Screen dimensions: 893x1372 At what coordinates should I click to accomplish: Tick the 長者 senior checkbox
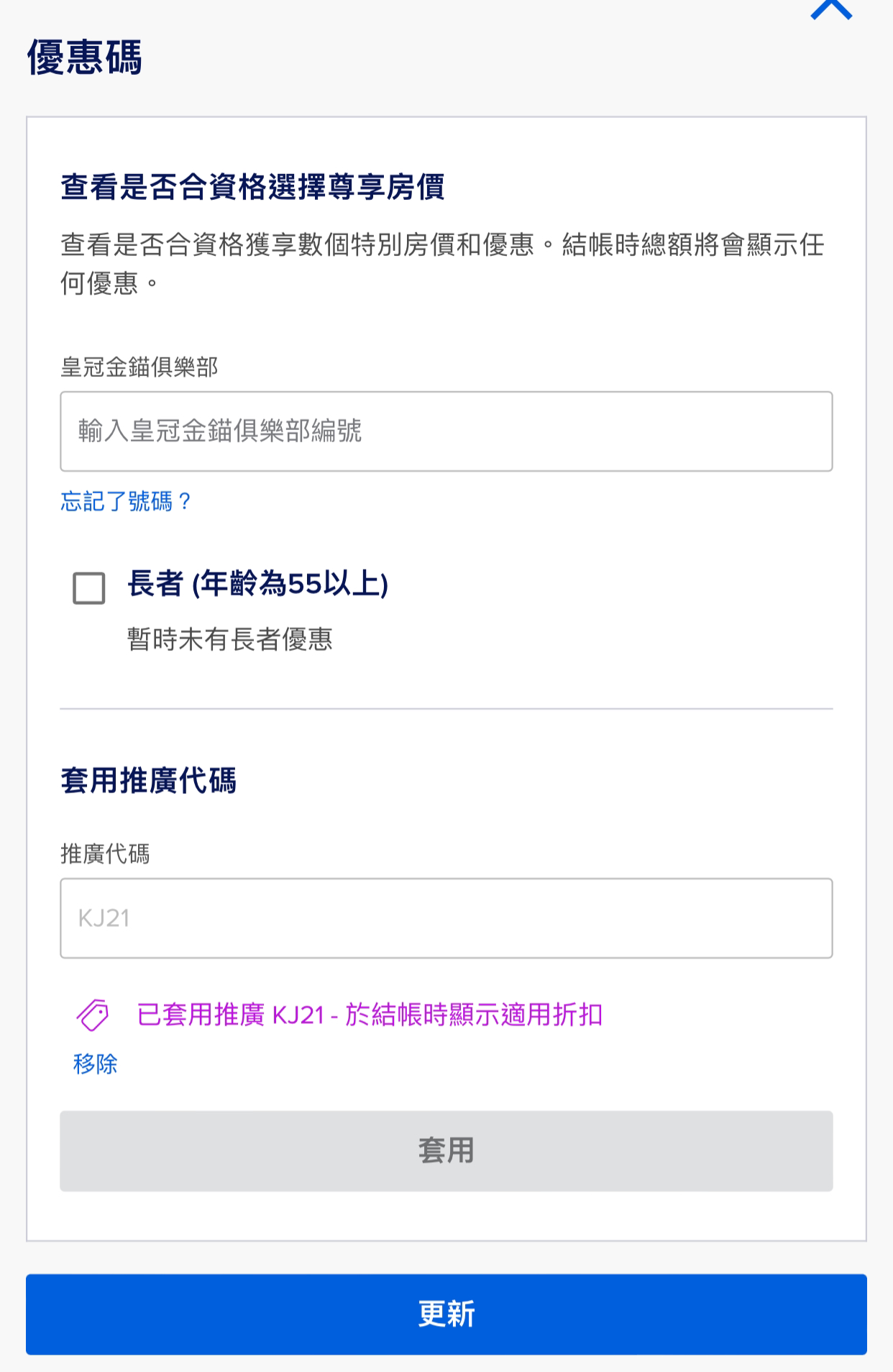coord(89,588)
